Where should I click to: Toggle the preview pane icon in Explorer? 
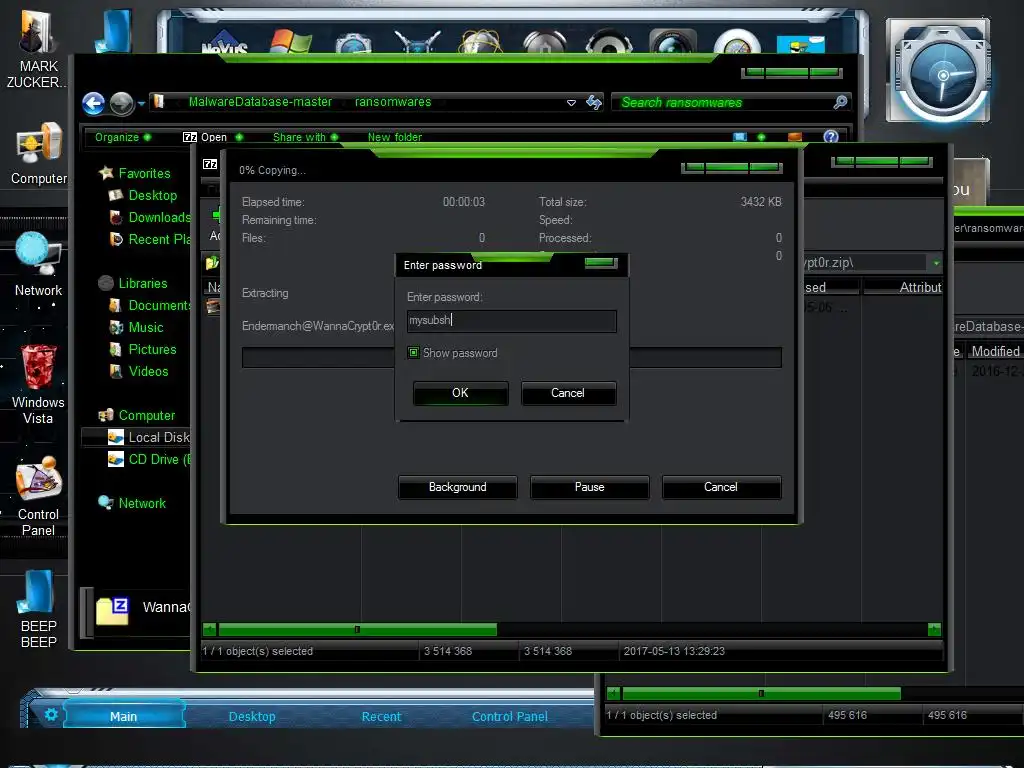coord(795,137)
